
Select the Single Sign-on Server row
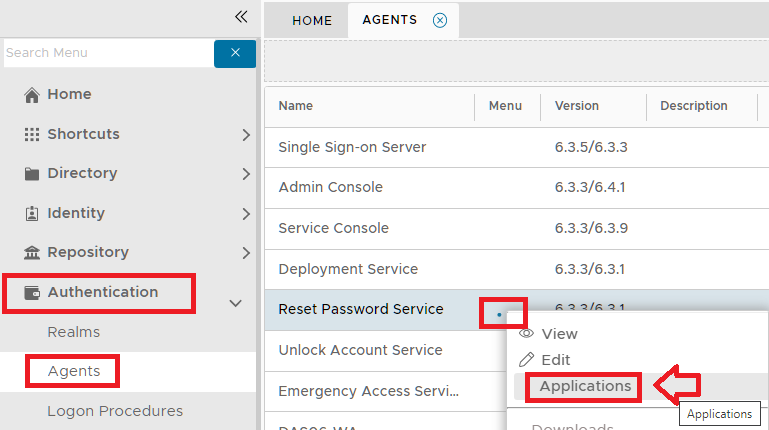352,147
